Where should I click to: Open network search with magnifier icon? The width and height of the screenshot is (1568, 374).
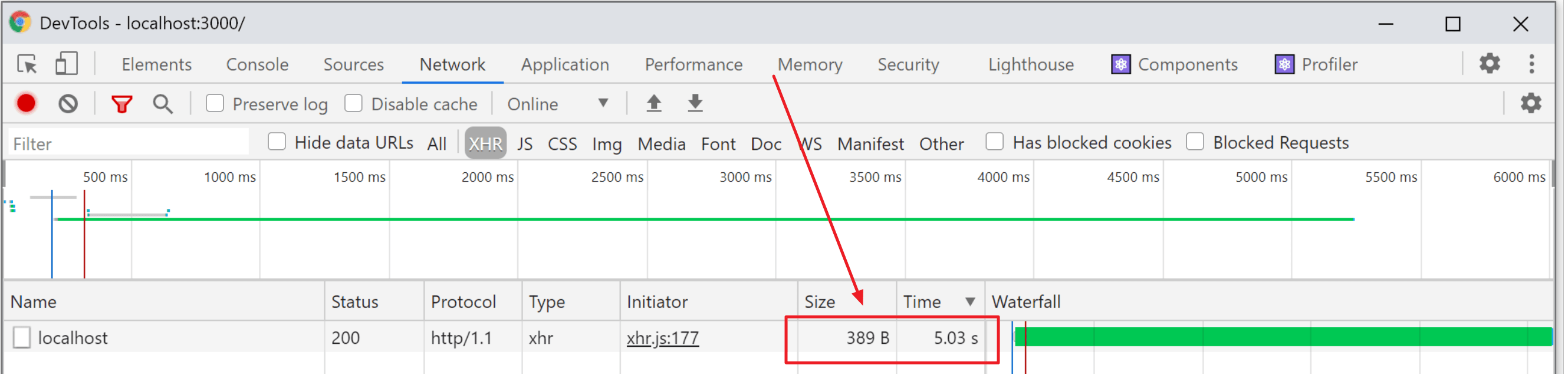(x=163, y=104)
